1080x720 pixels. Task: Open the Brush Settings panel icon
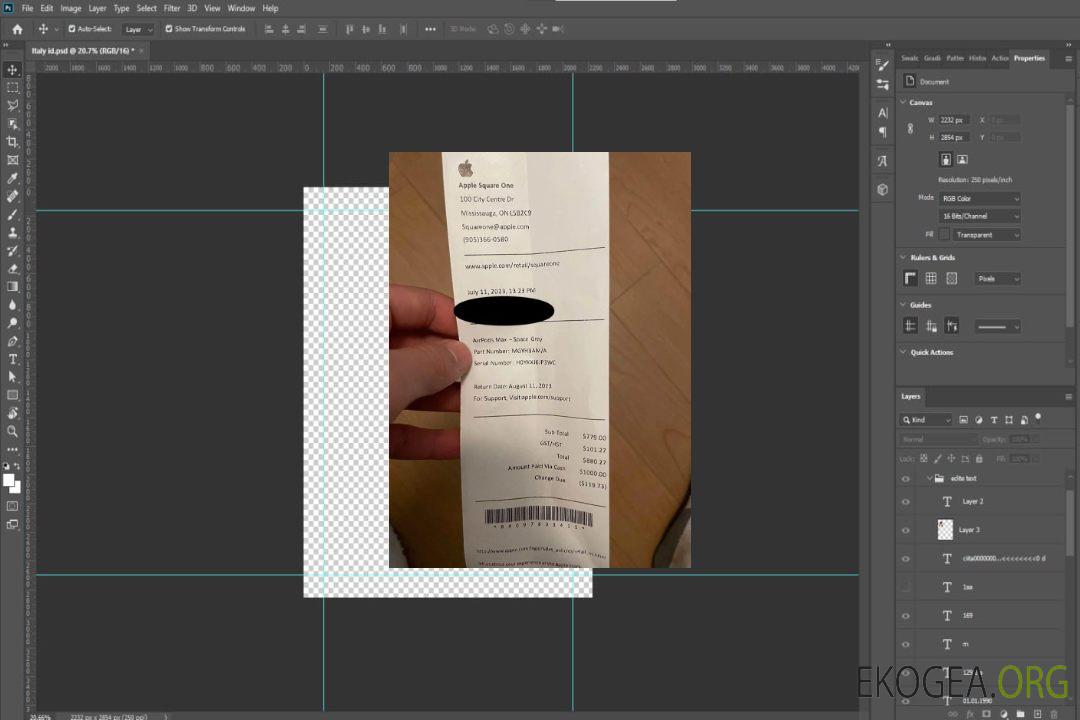click(882, 65)
